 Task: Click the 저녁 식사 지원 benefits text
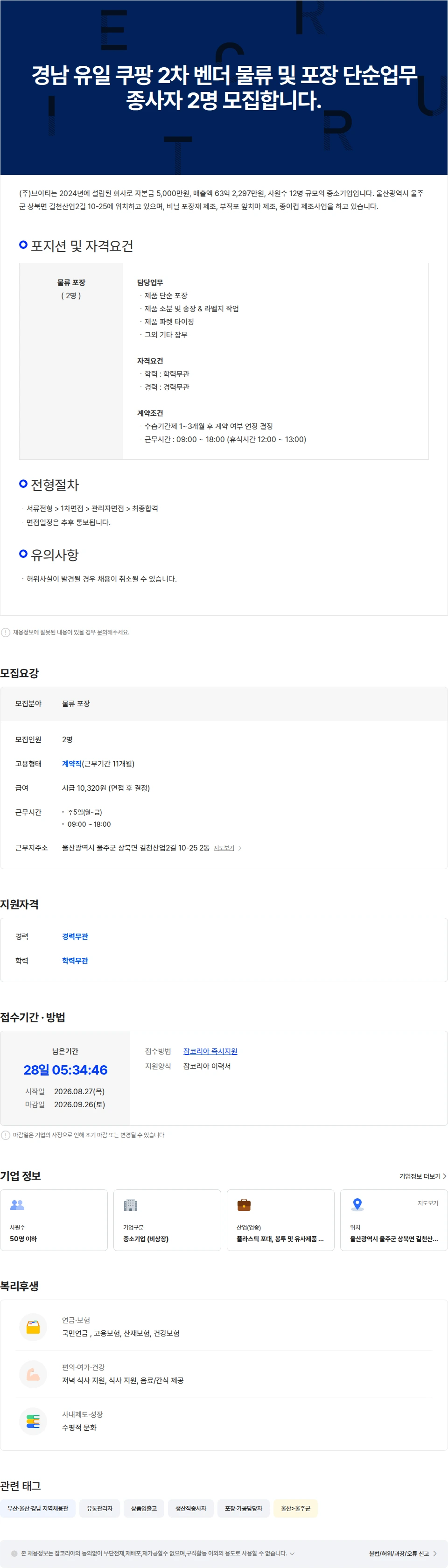click(x=122, y=1380)
